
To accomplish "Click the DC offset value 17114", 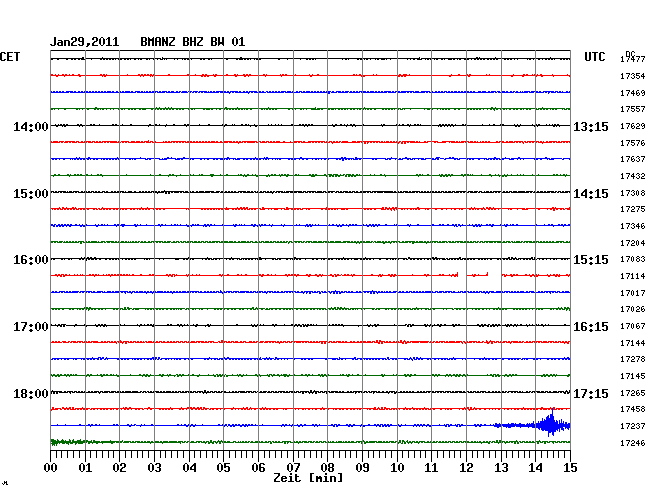I will click(633, 276).
